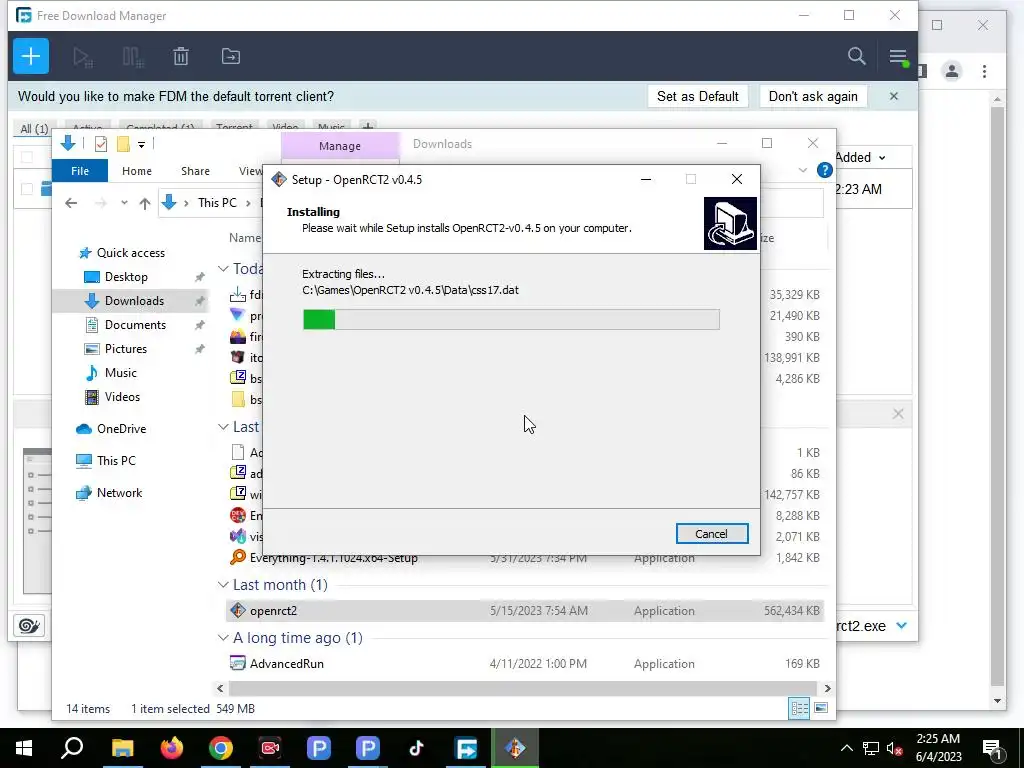Click the FDM move to folder icon
This screenshot has width=1024, height=768.
231,57
